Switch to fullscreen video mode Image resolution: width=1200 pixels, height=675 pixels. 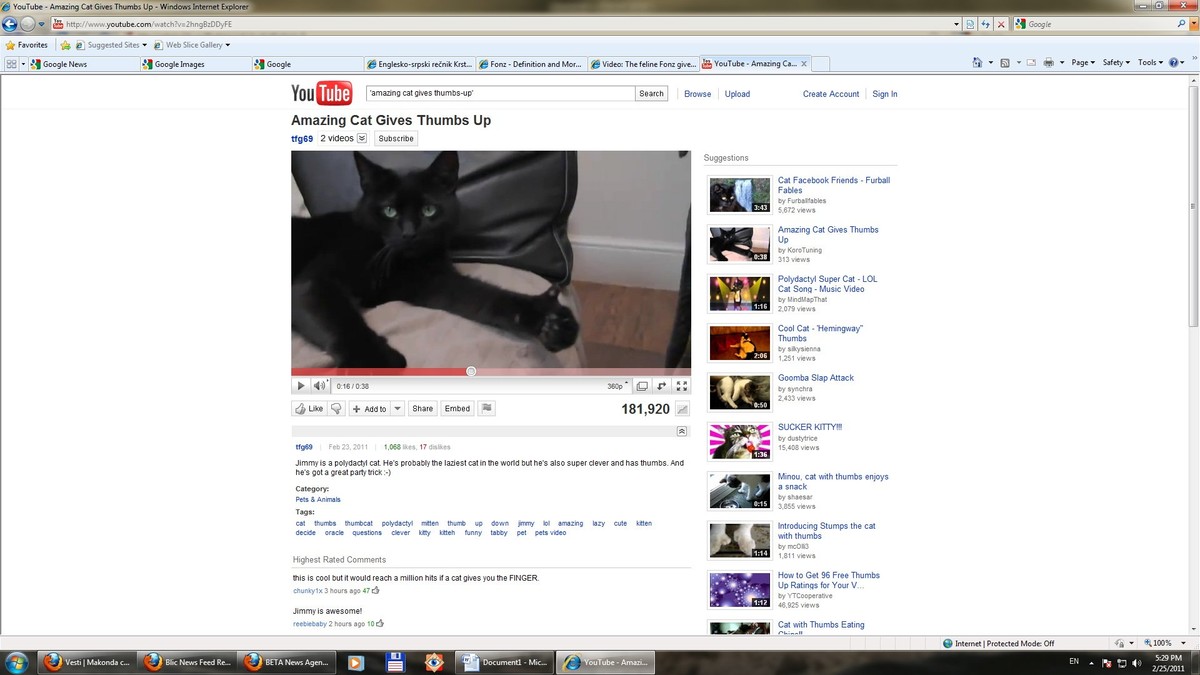682,386
